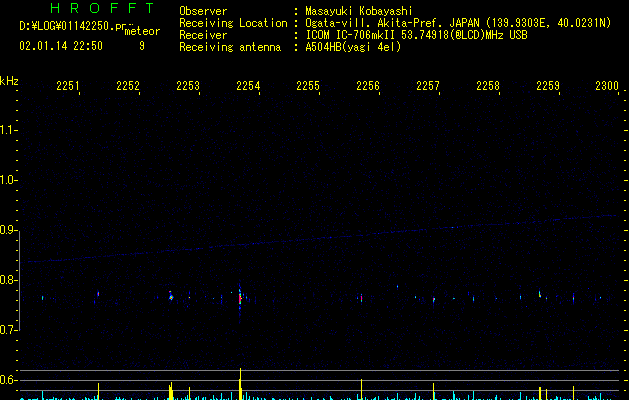Image resolution: width=629 pixels, height=400 pixels.
Task: Click the 1.0 kHz frequency label
Action: coord(8,180)
